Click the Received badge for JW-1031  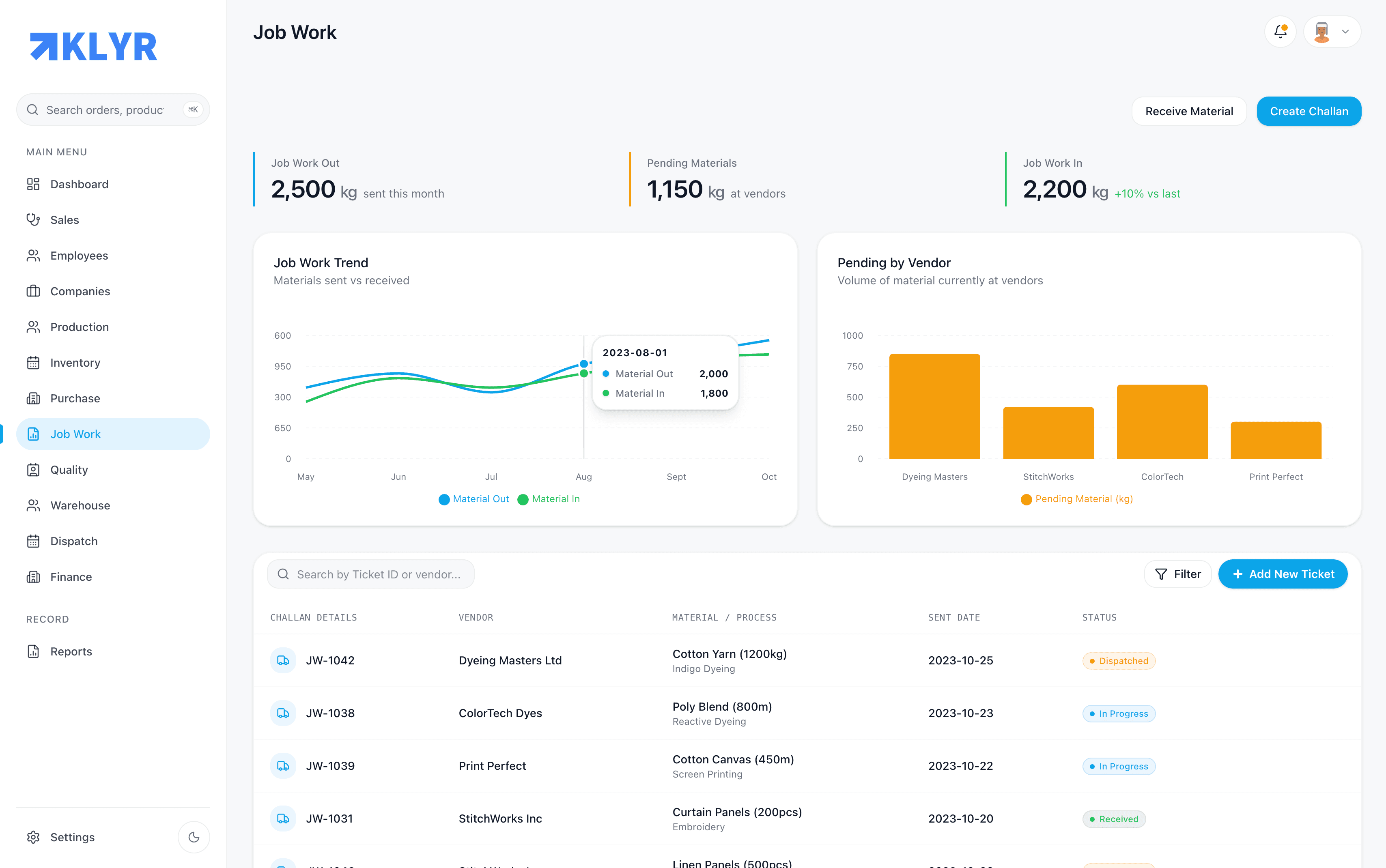(1114, 819)
